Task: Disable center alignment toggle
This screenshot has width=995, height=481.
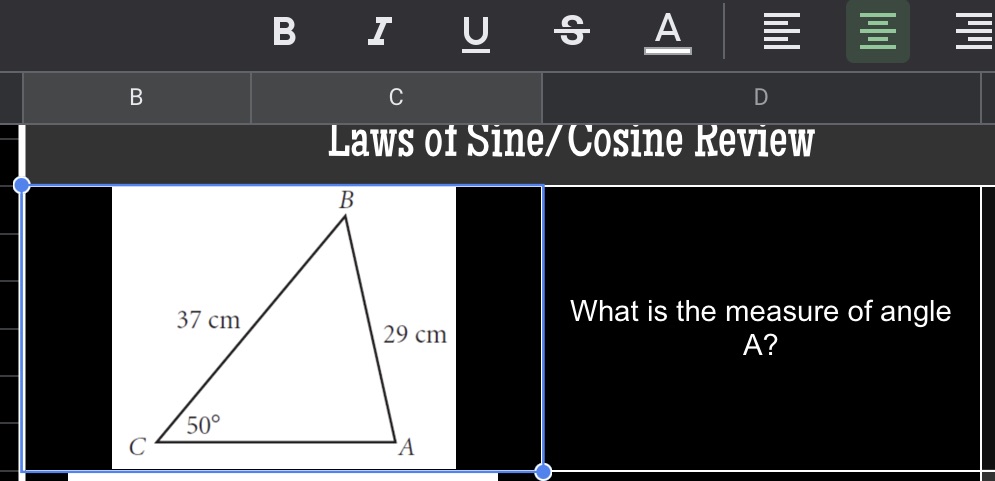Action: pos(878,31)
